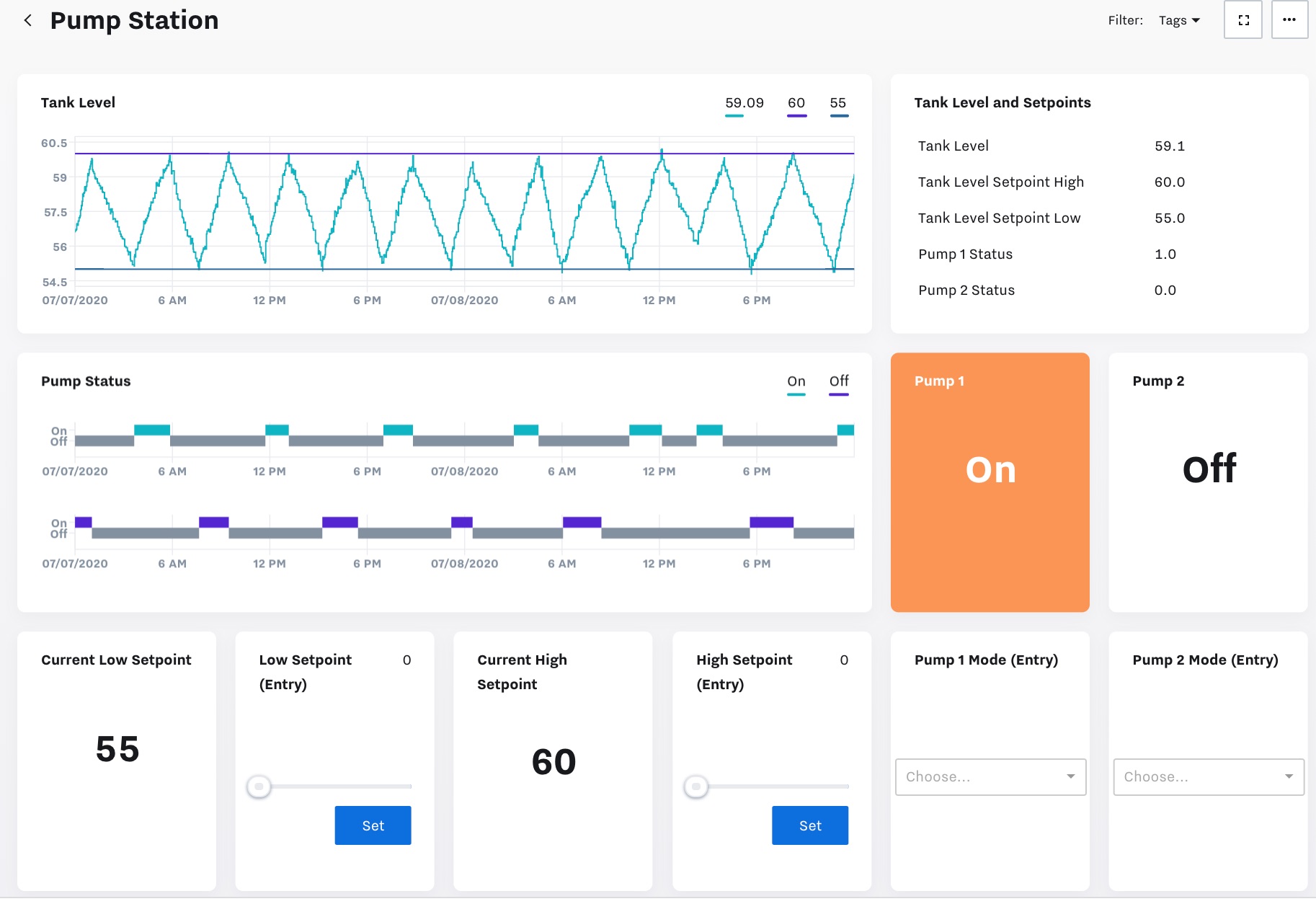Click the Tank Level chart title
Screen dimensions: 1316x904
pyautogui.click(x=78, y=102)
